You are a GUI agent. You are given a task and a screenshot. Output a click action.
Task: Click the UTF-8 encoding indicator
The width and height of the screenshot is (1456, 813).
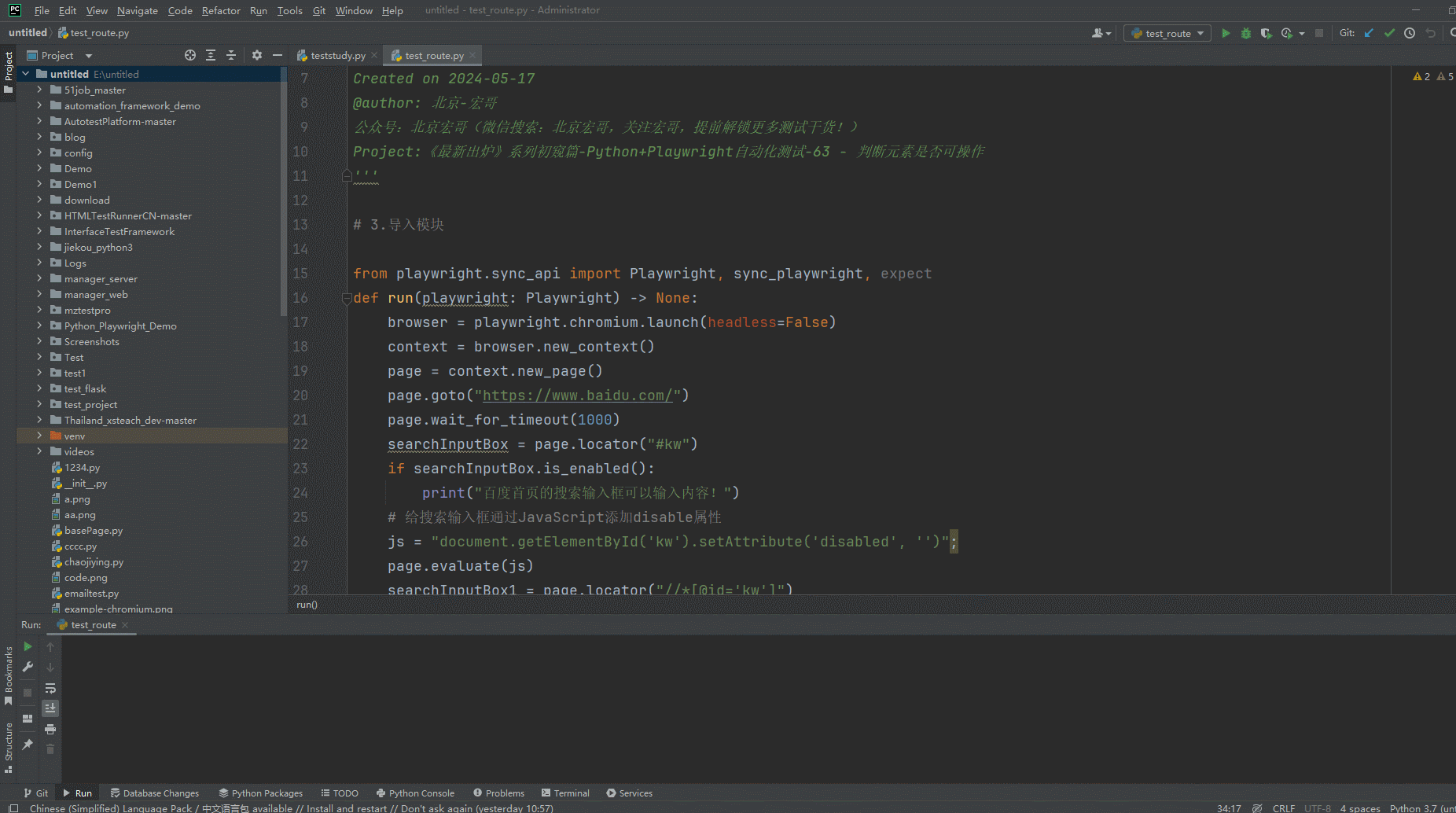coord(1318,807)
